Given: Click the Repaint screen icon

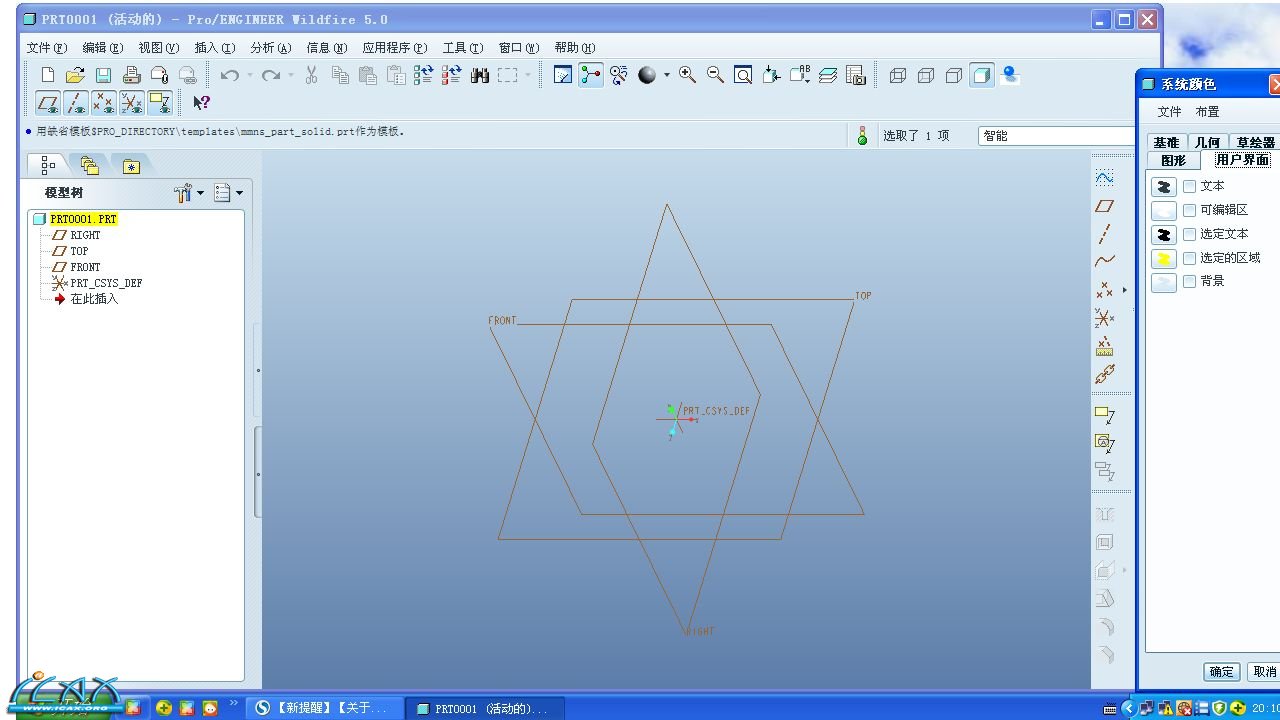Looking at the screenshot, I should tap(563, 75).
